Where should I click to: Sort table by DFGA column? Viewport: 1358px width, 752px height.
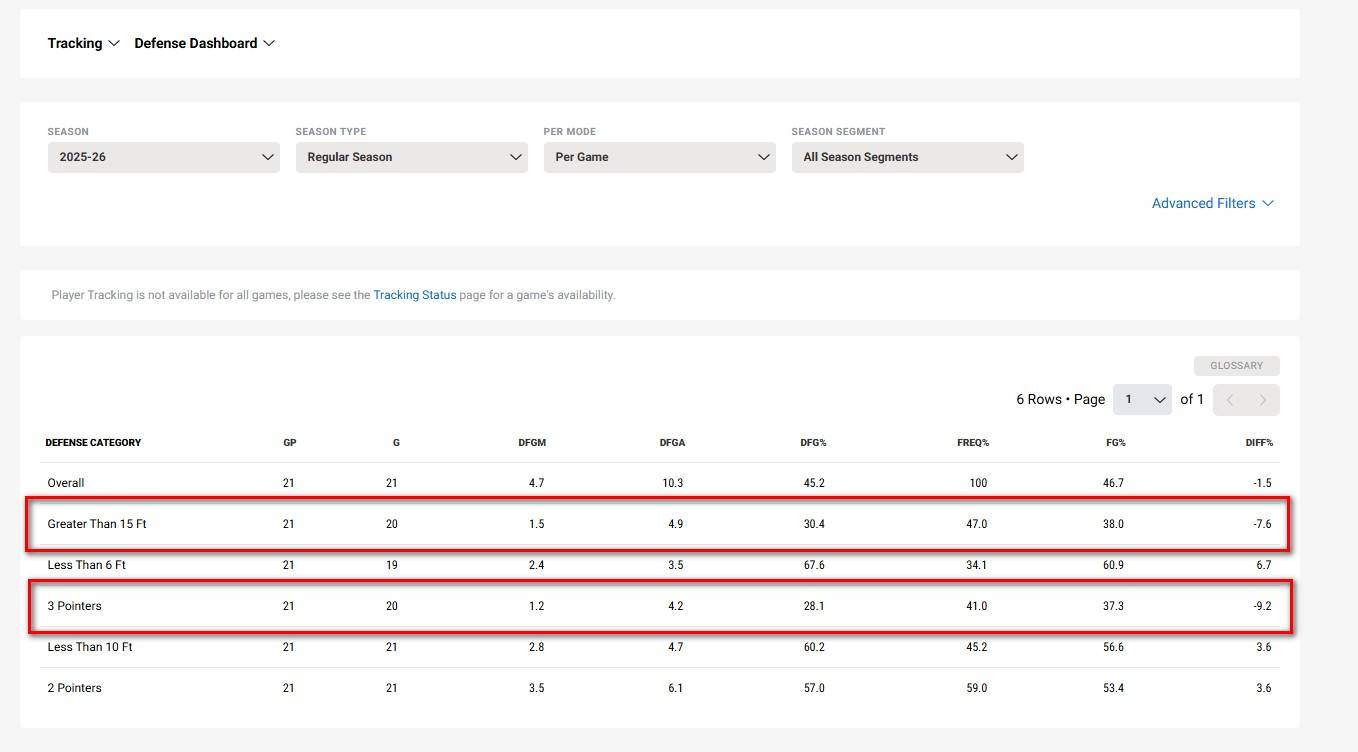pyautogui.click(x=672, y=442)
